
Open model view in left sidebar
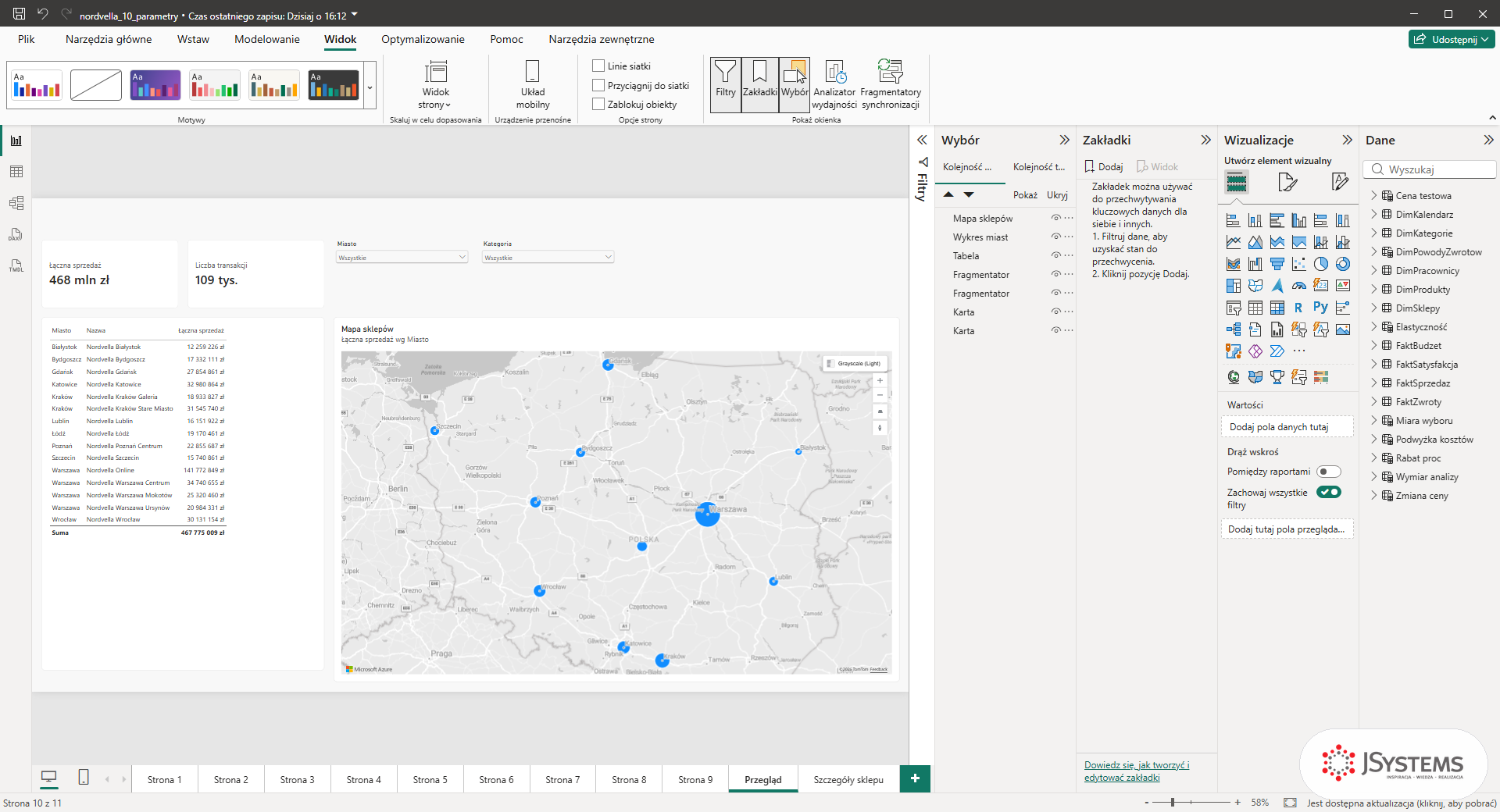click(16, 203)
